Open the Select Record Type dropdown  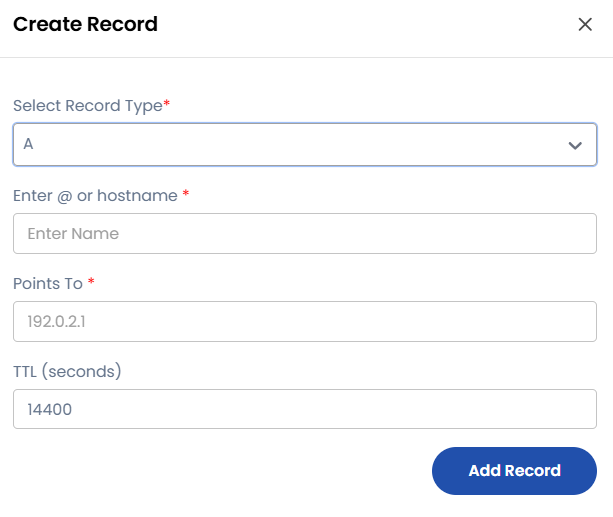(x=304, y=144)
